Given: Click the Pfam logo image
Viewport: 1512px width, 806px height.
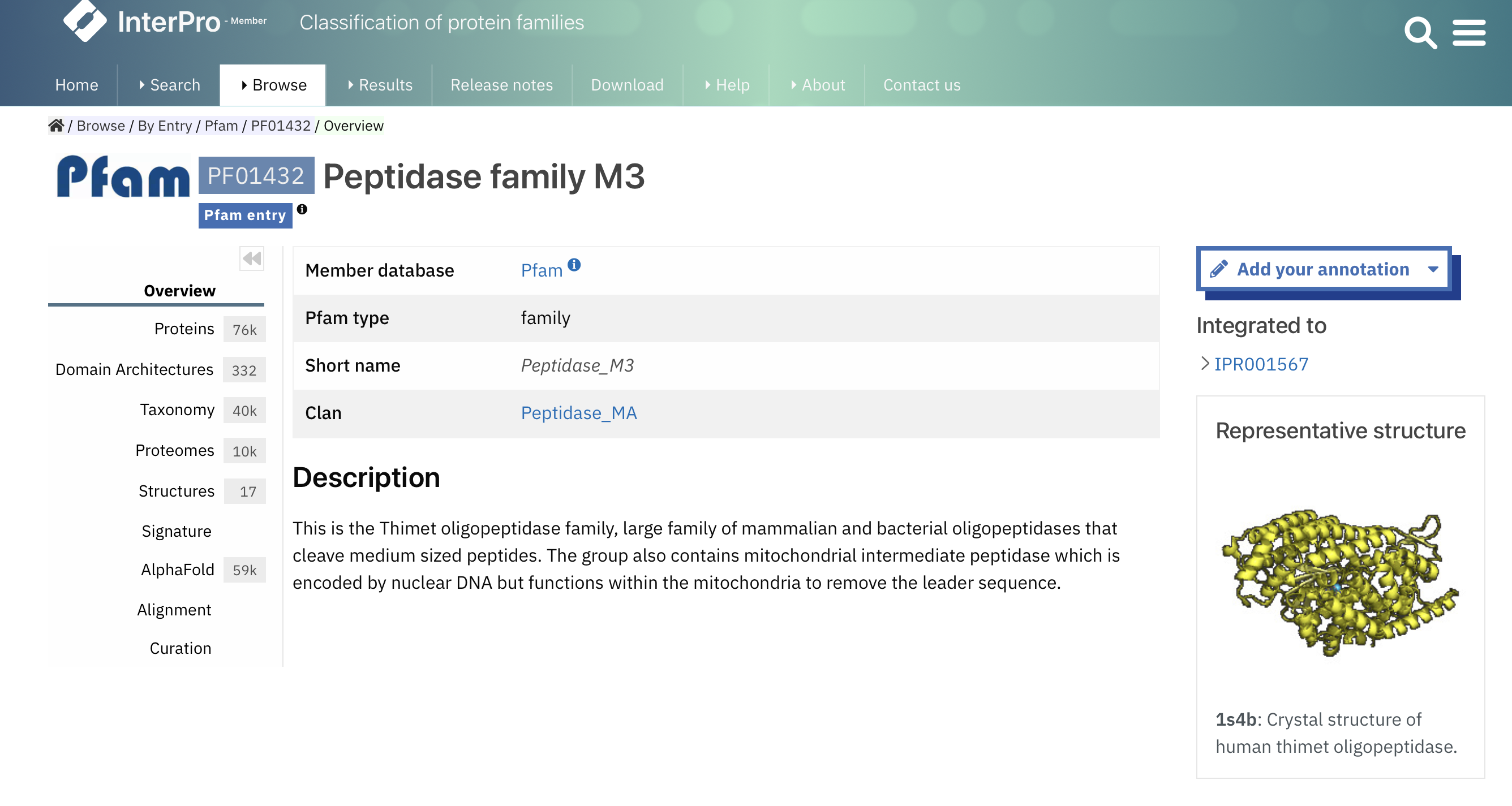Looking at the screenshot, I should coord(123,176).
